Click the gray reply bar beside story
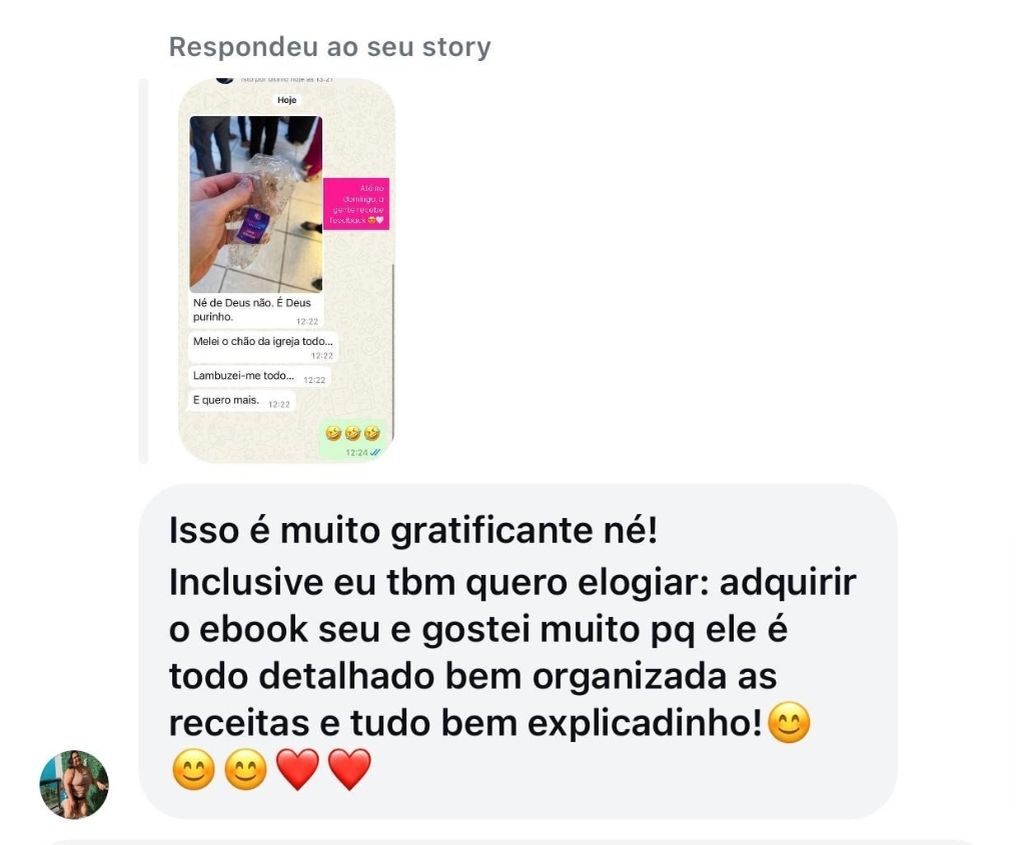 pyautogui.click(x=144, y=270)
